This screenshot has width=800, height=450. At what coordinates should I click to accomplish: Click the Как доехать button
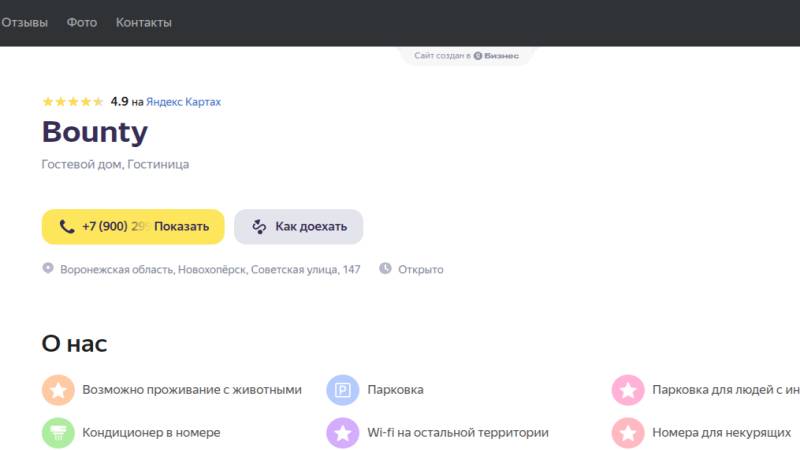[x=298, y=227]
